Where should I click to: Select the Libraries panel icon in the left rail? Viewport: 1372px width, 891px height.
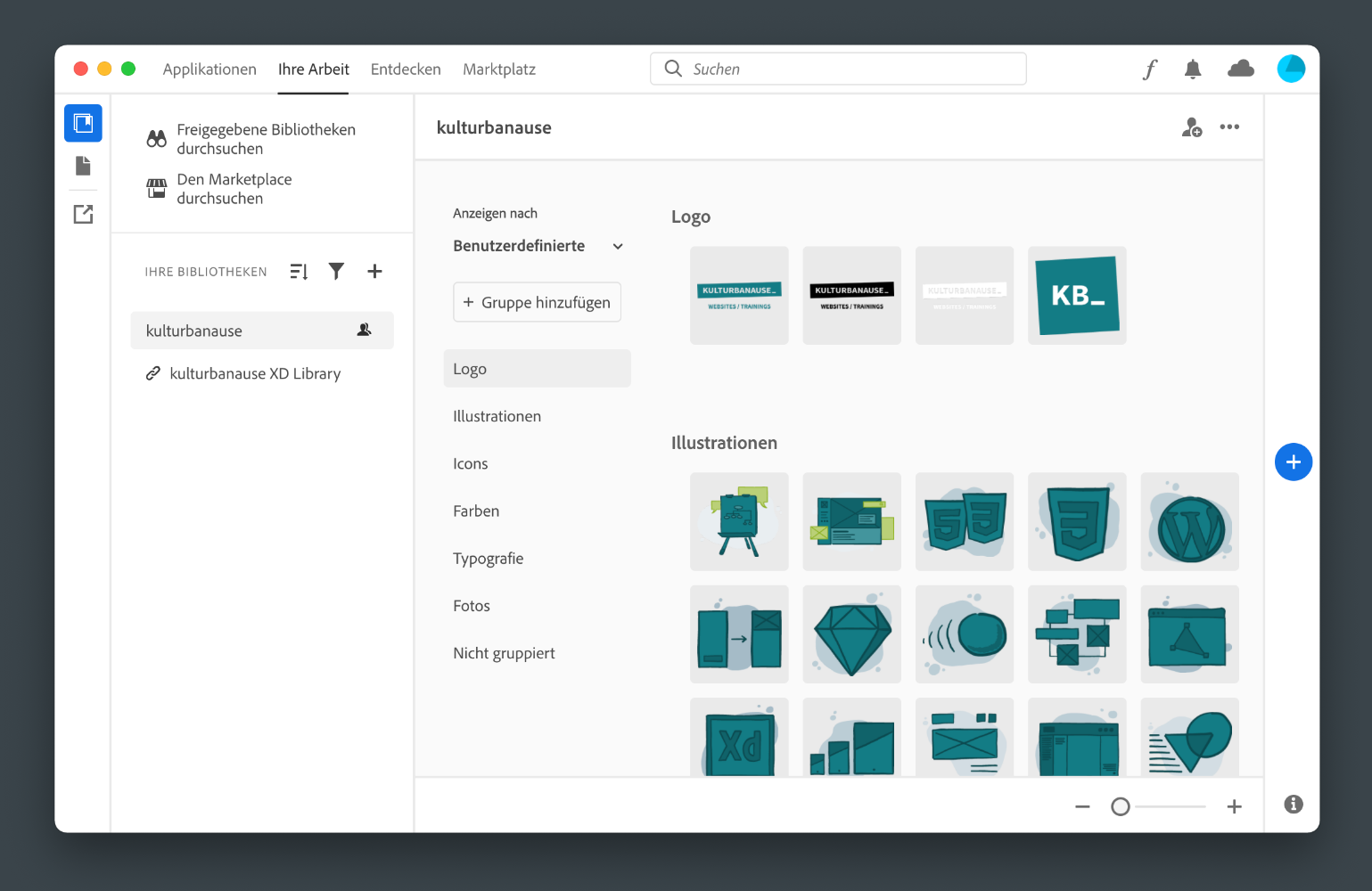[x=83, y=123]
